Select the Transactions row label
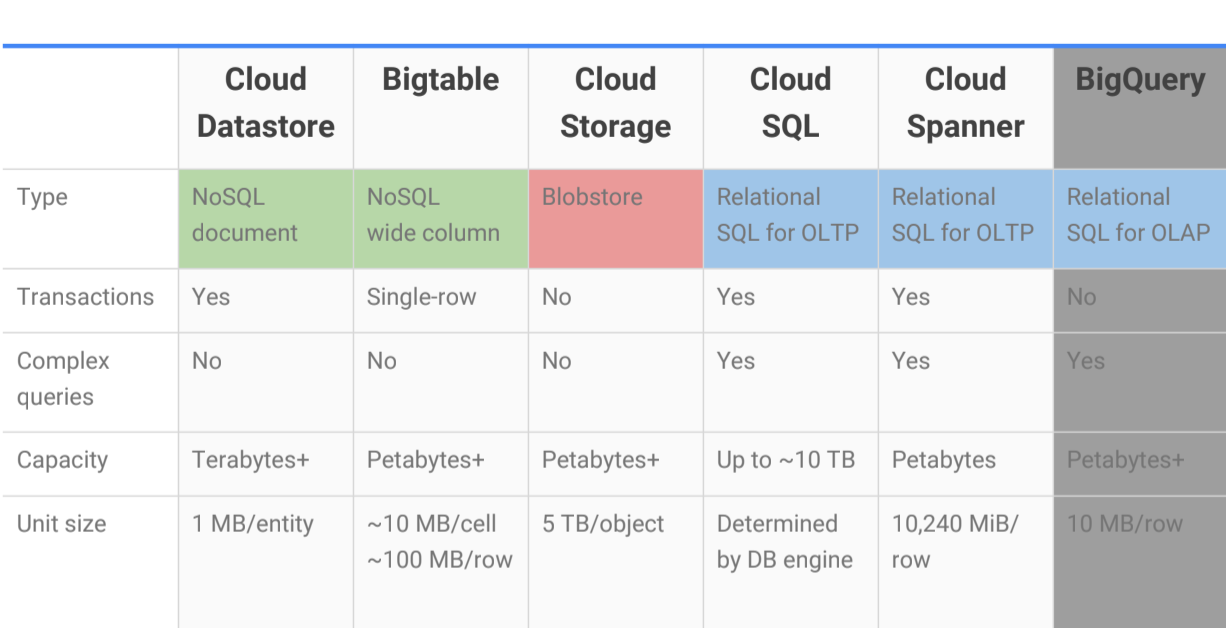Screen dimensions: 1226x628 pyautogui.click(x=86, y=297)
